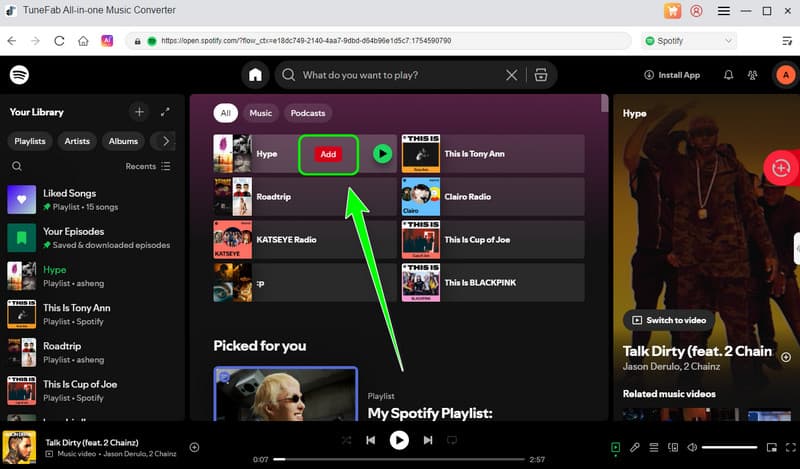The height and width of the screenshot is (469, 800).
Task: Open the This Is BLACKPINK card
Action: coord(493,282)
